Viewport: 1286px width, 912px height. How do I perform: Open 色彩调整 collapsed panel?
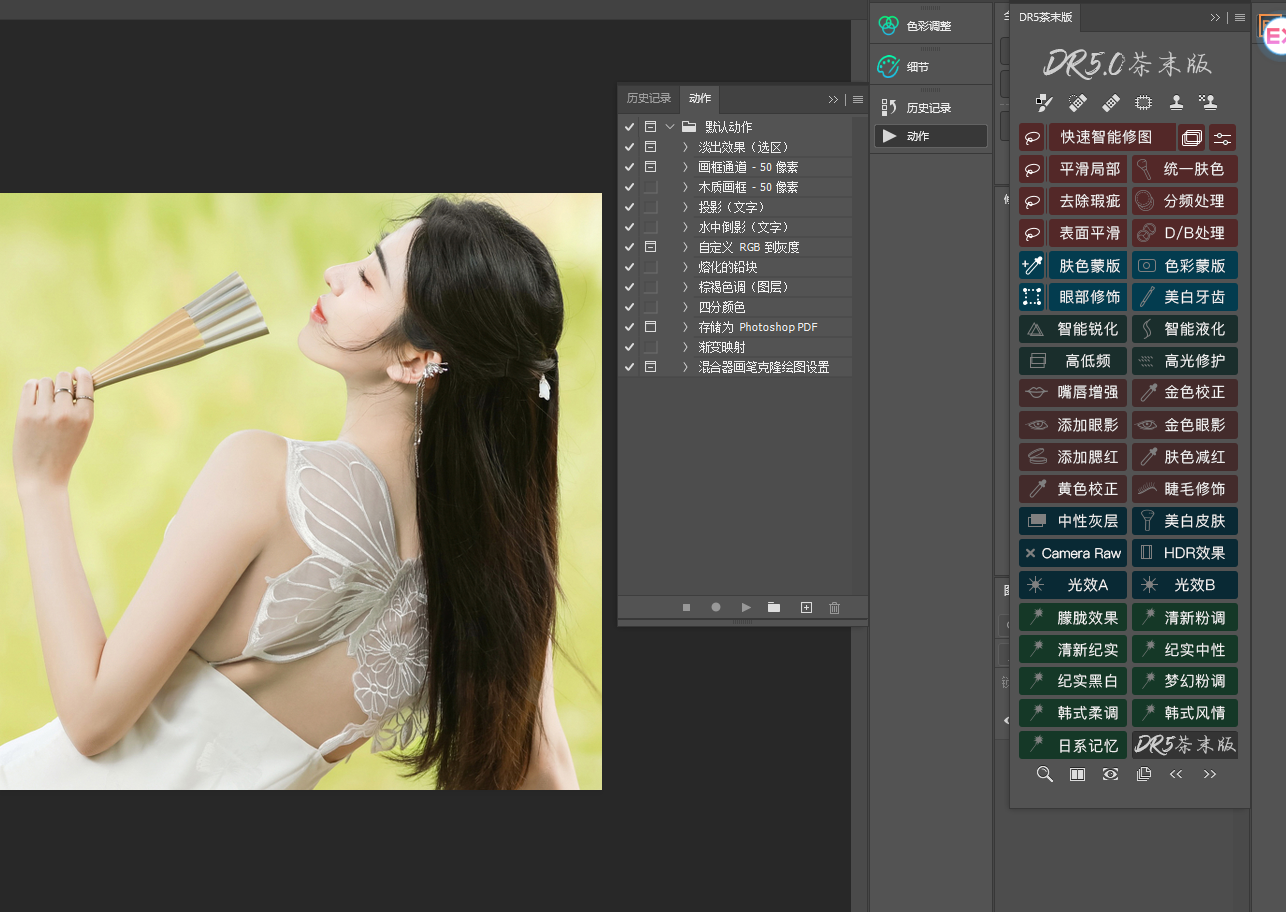click(x=930, y=26)
